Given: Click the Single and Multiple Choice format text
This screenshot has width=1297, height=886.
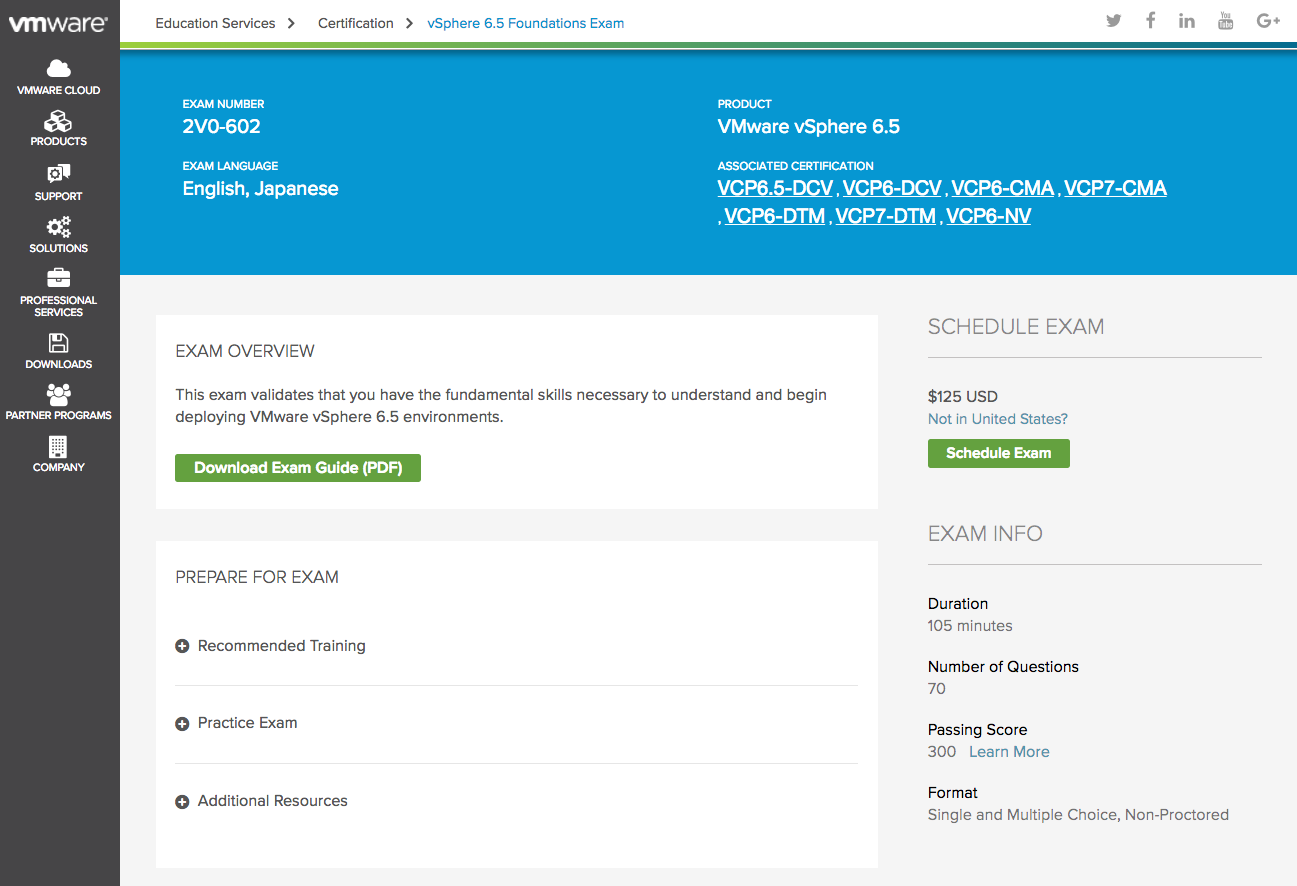Looking at the screenshot, I should click(x=1078, y=815).
